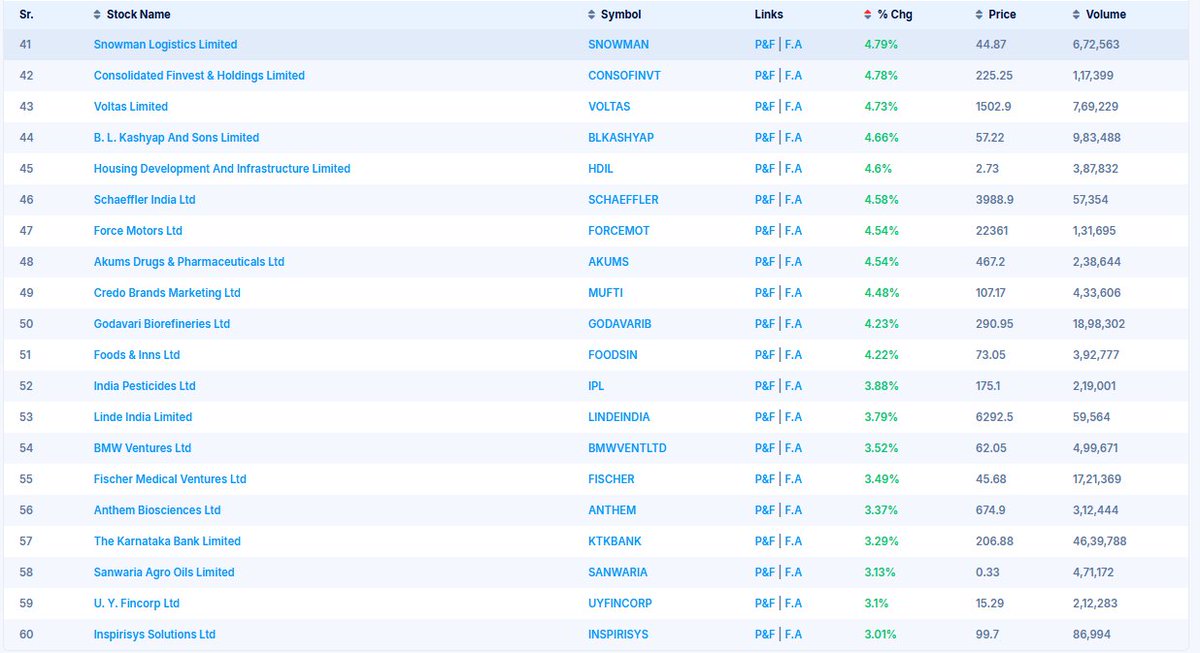Click the GODAVARIB symbol link
The image size is (1200, 653).
(620, 323)
